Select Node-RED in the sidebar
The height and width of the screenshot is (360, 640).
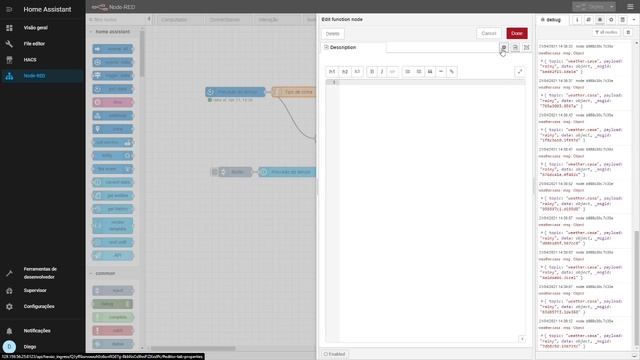click(42, 76)
